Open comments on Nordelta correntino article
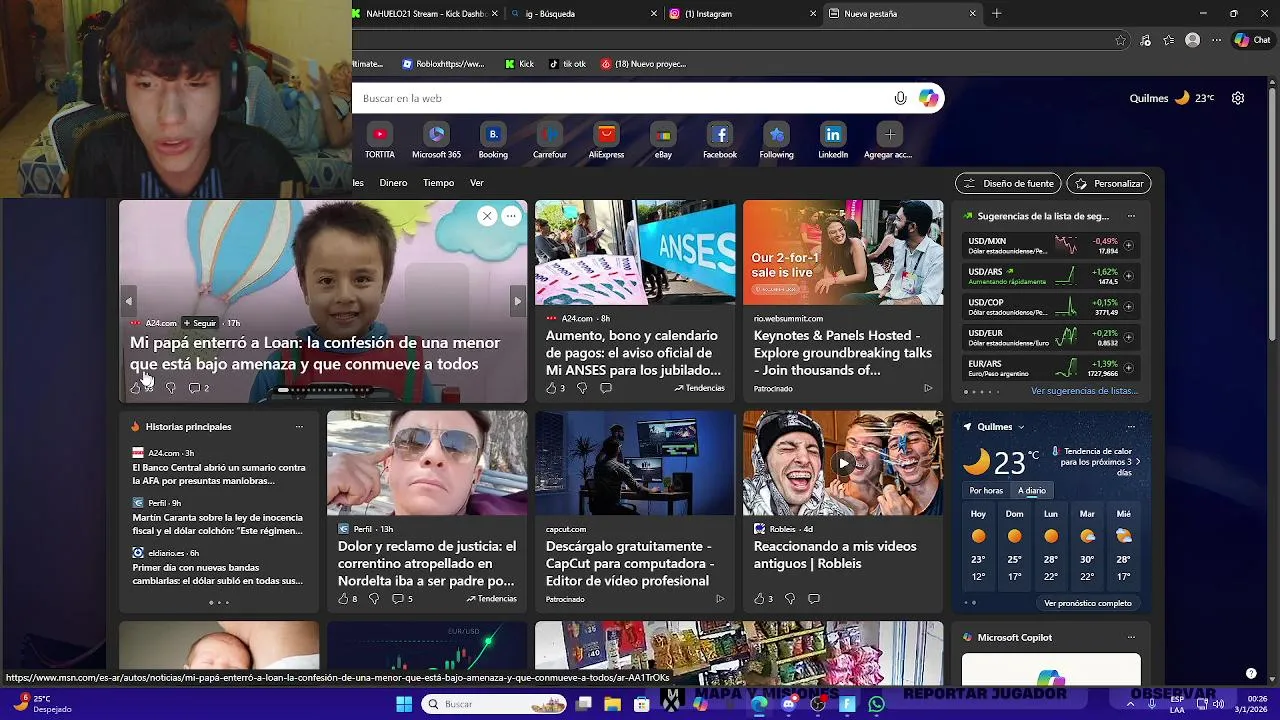Screen dimensions: 1280x720 [x=402, y=599]
